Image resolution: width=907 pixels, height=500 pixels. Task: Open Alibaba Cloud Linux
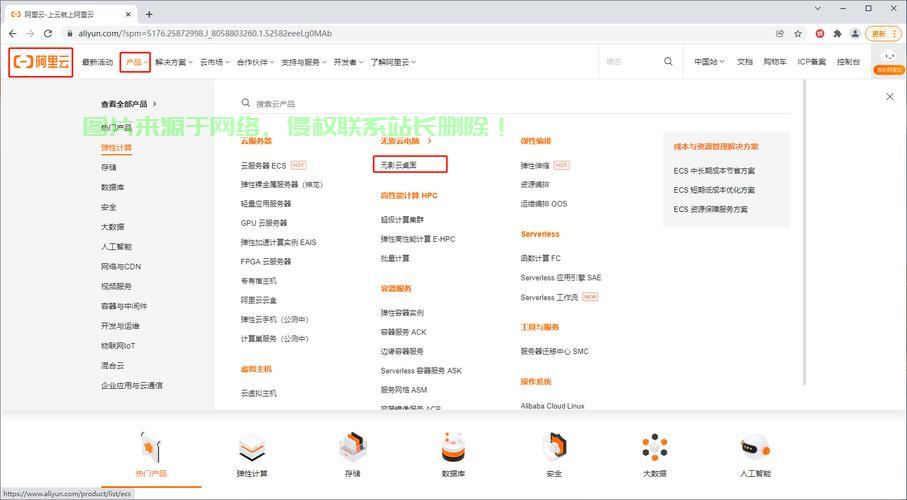pos(552,406)
